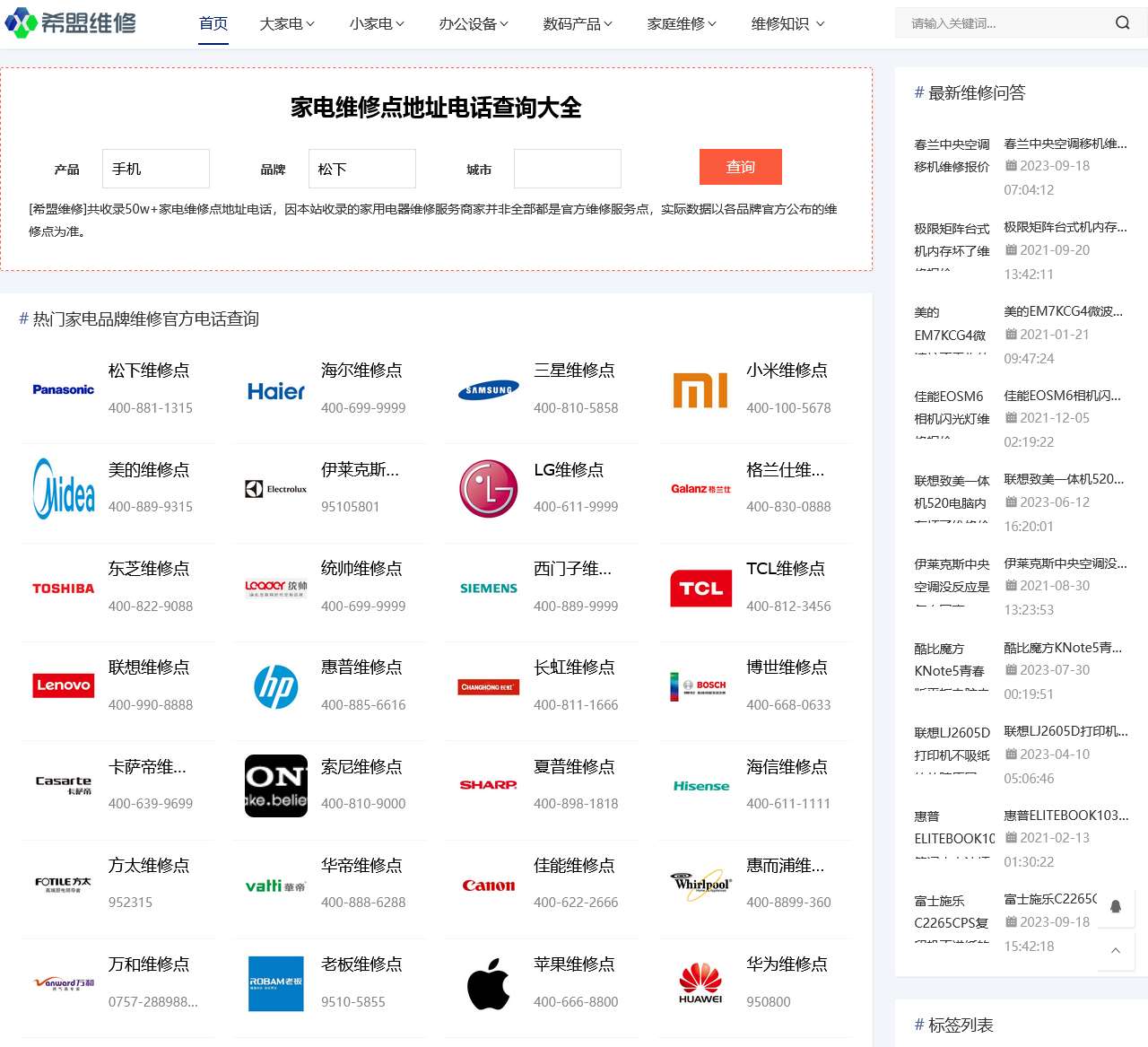Viewport: 1148px width, 1047px height.
Task: Click the notification bell icon
Action: (1116, 907)
